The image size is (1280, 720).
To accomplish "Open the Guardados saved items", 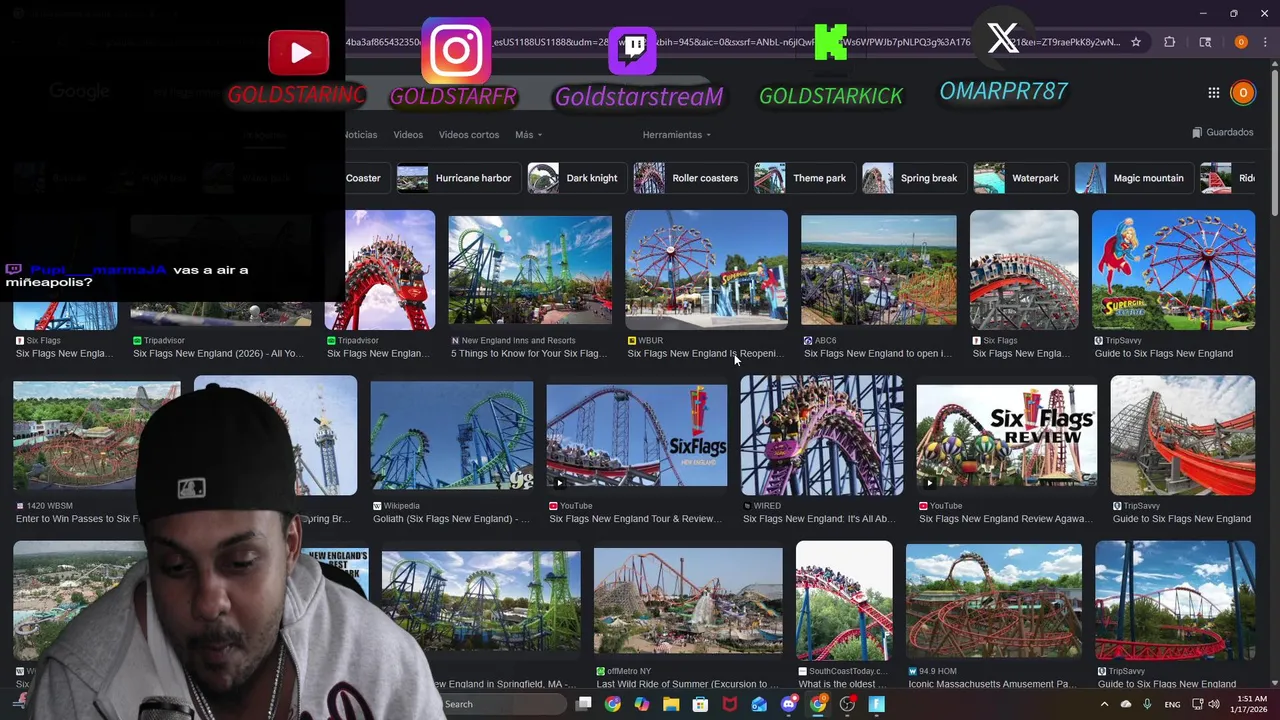I will (x=1222, y=132).
